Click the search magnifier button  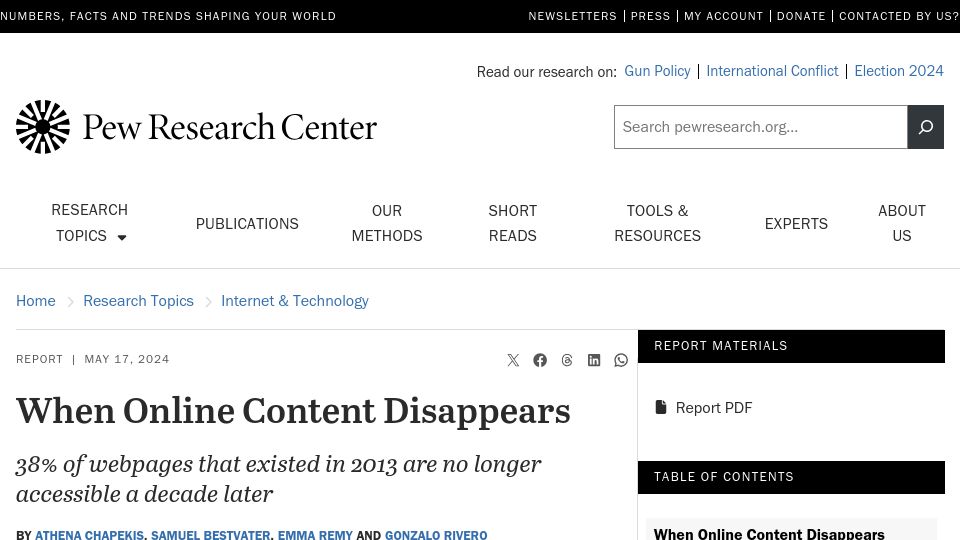(925, 127)
